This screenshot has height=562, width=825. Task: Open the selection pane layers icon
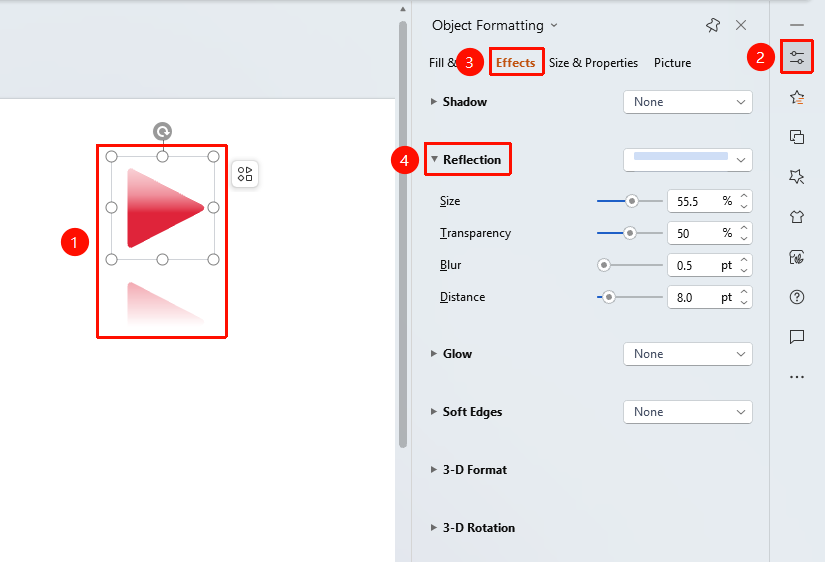pos(797,137)
